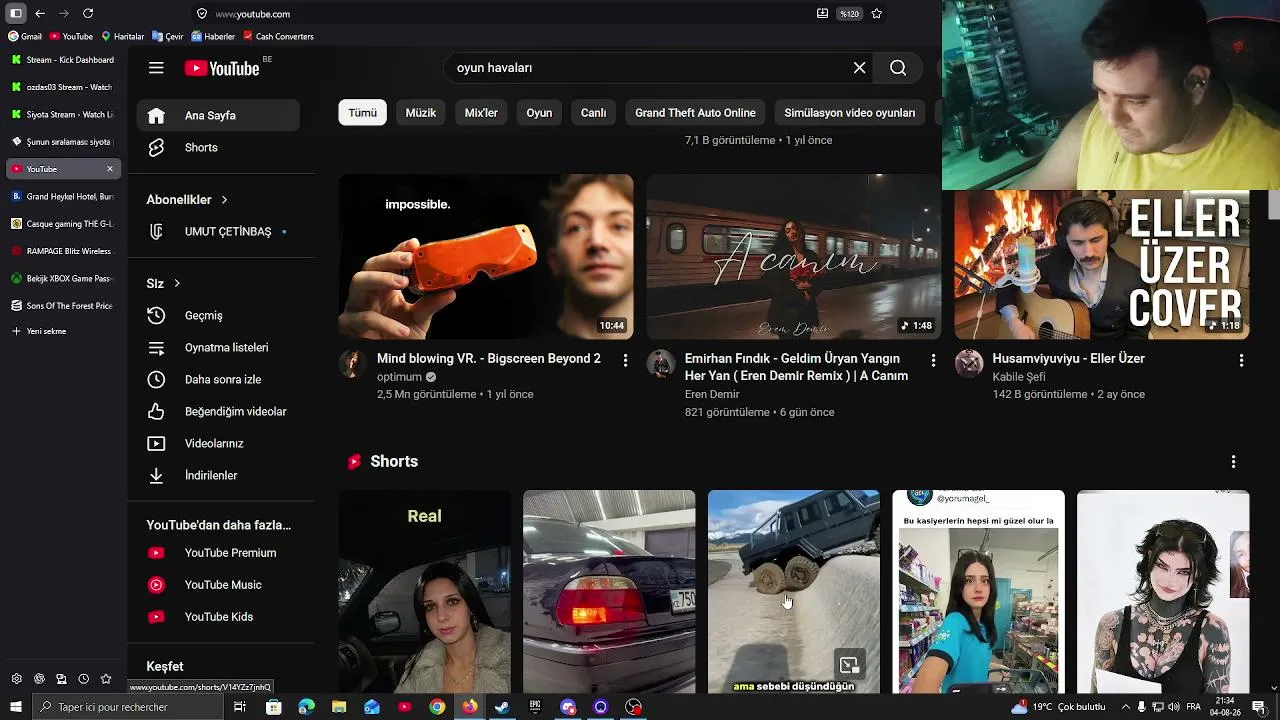
Task: Open the Husamviyuviyu - Eller Üzer title
Action: pos(1069,358)
